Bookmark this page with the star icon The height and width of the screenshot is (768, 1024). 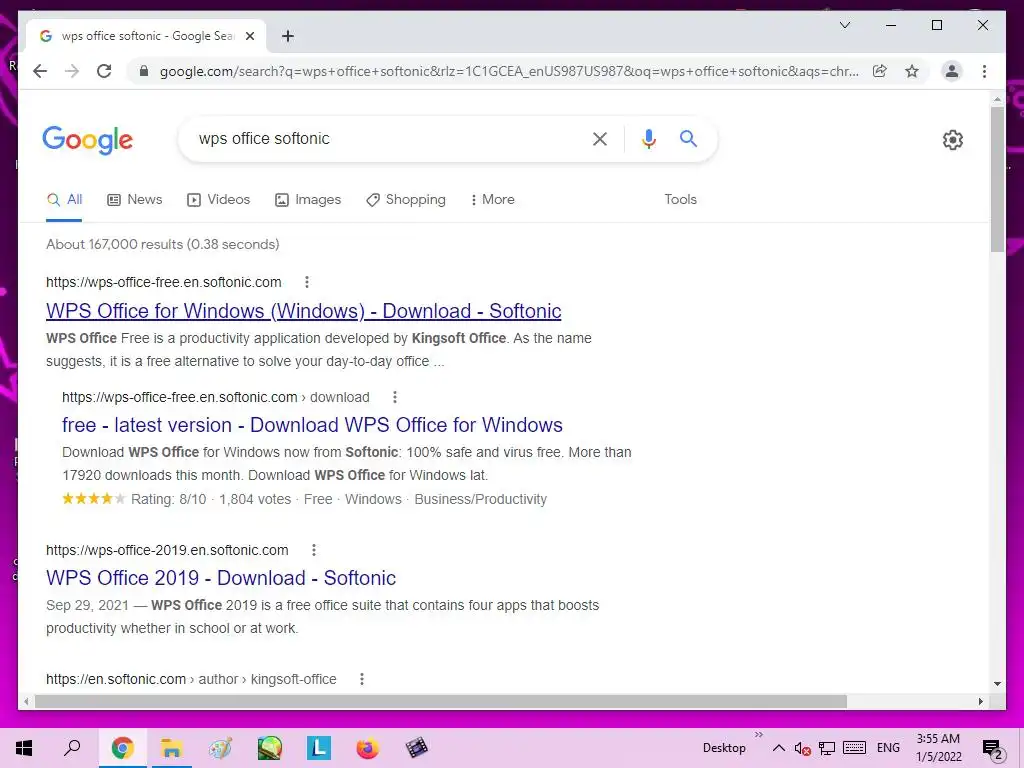[912, 71]
